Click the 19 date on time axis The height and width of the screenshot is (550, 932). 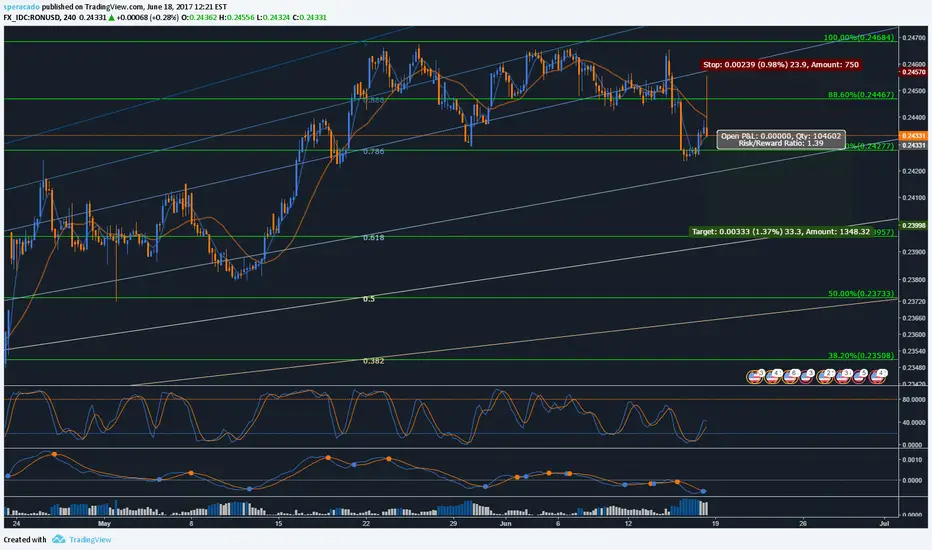(716, 523)
